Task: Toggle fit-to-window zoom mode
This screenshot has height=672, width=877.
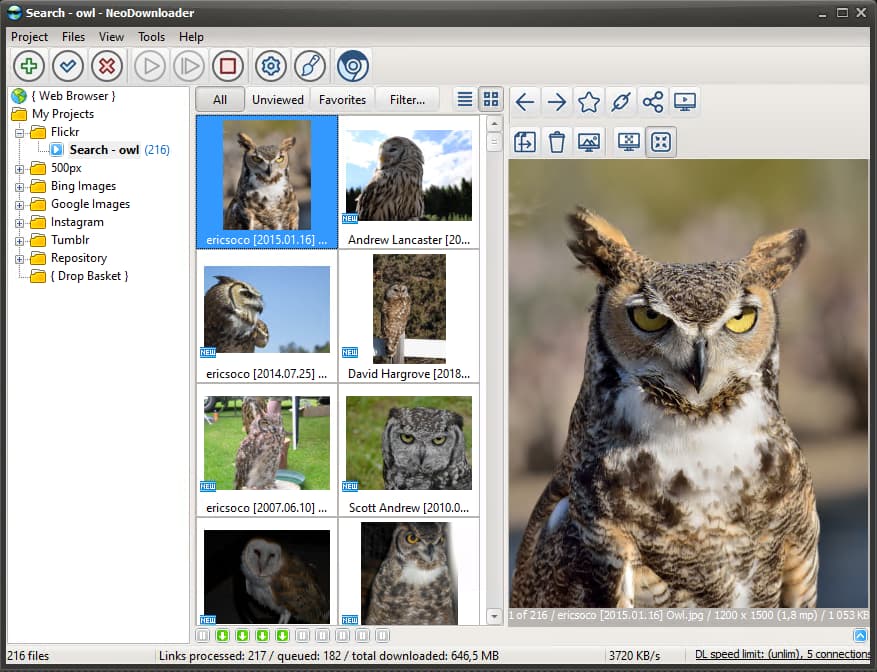Action: point(661,141)
